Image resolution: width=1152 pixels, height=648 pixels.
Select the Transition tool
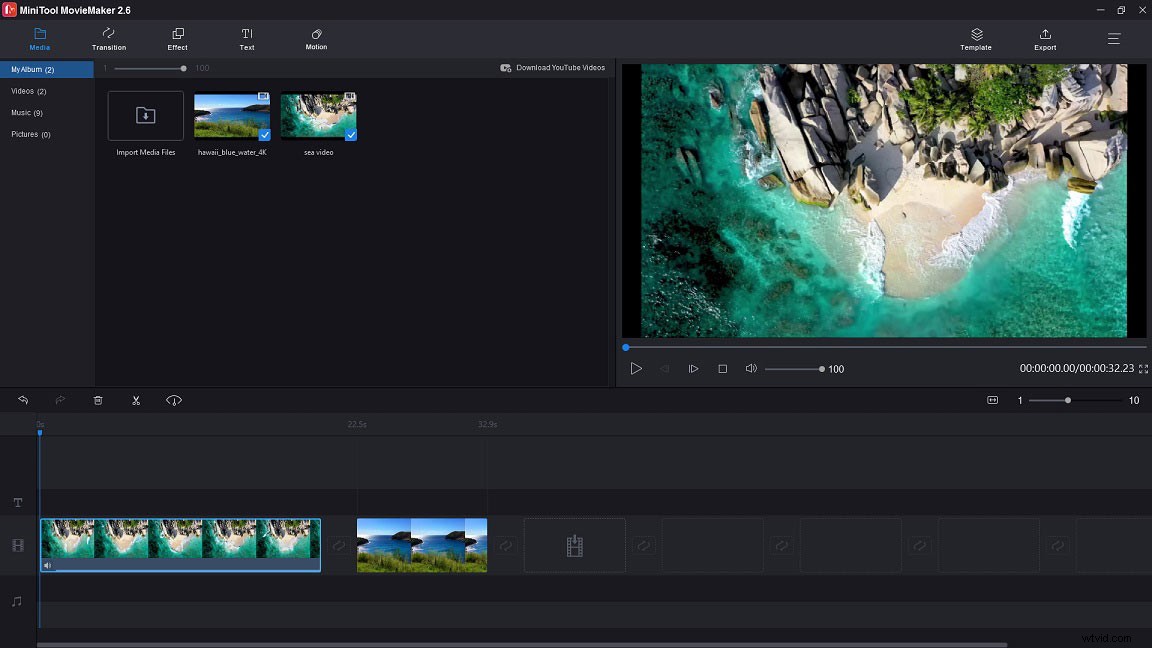pos(108,40)
